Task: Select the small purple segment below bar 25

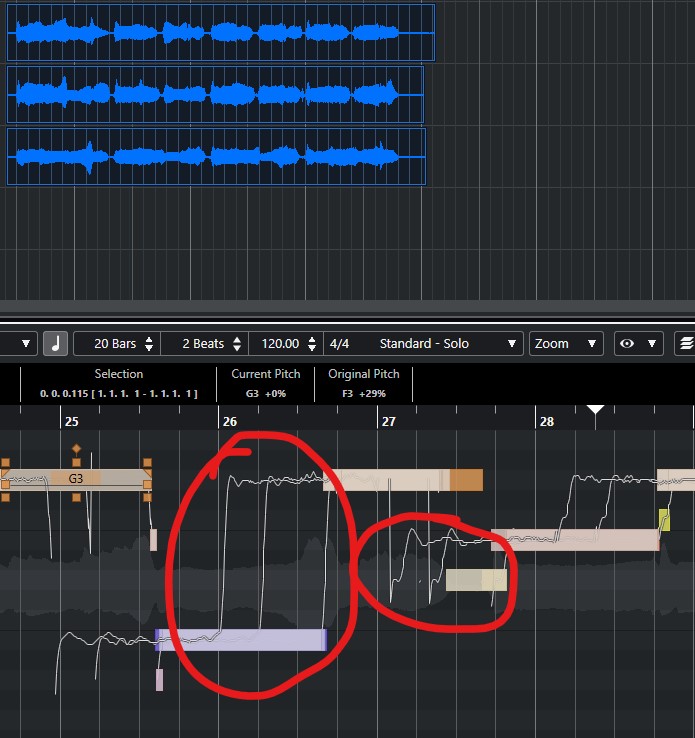Action: [160, 680]
